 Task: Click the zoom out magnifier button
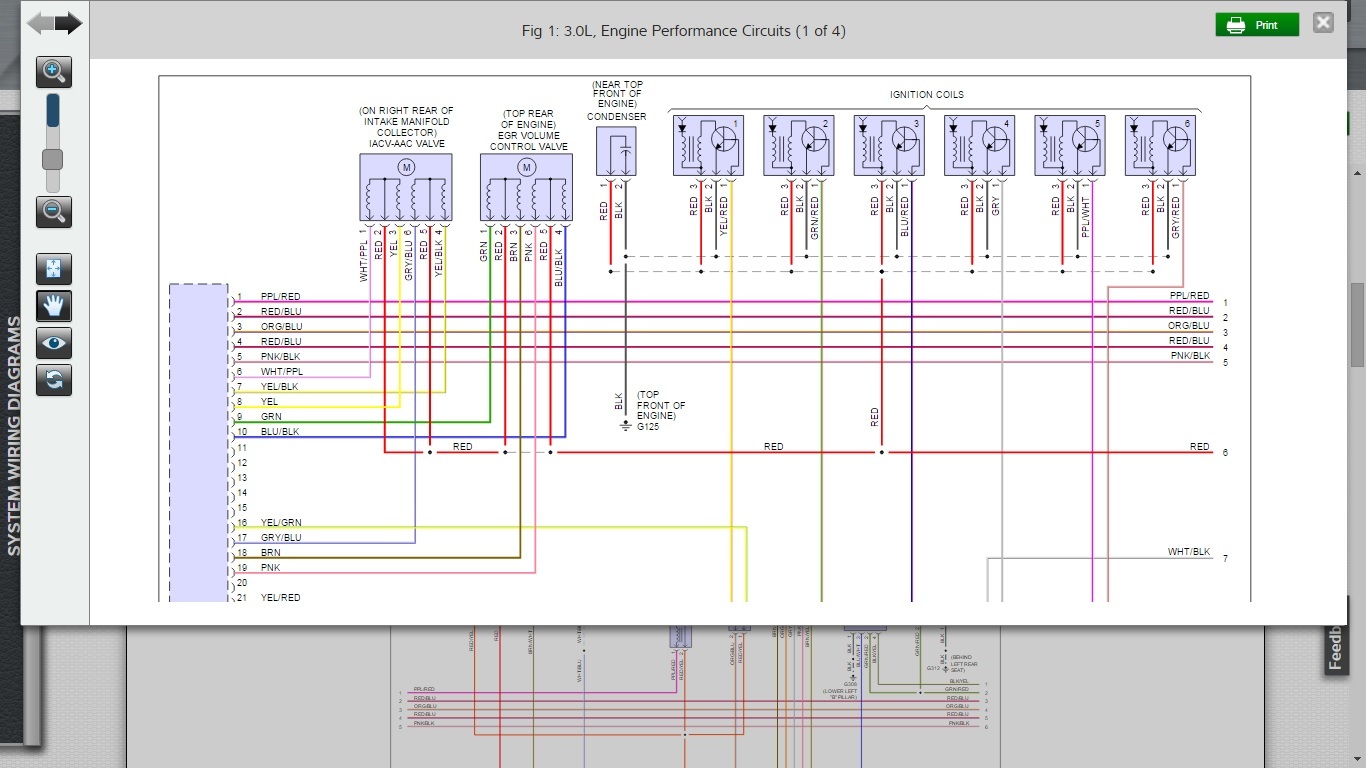[x=54, y=211]
